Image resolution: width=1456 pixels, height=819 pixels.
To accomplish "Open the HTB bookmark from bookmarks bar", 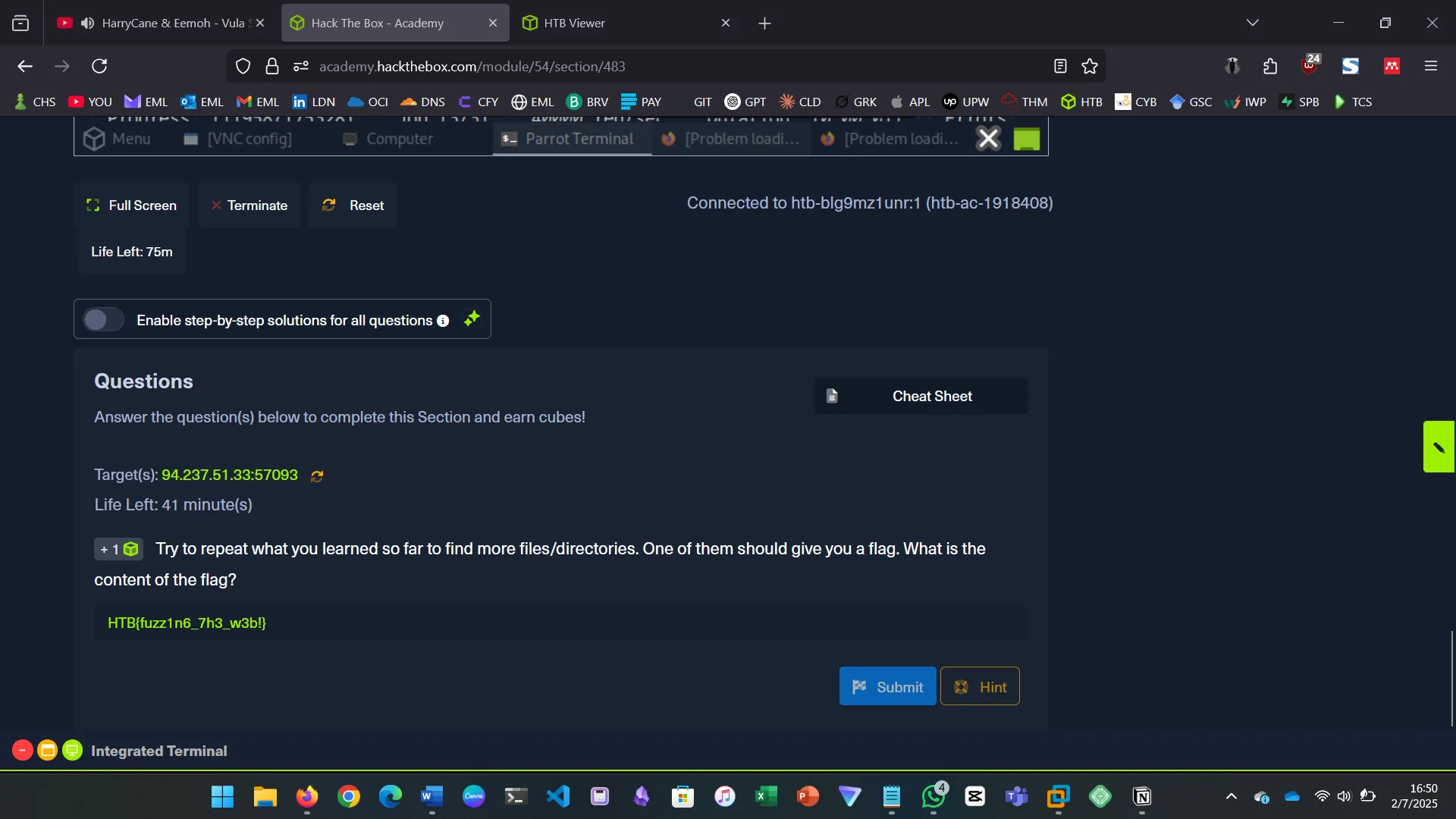I will pyautogui.click(x=1082, y=101).
